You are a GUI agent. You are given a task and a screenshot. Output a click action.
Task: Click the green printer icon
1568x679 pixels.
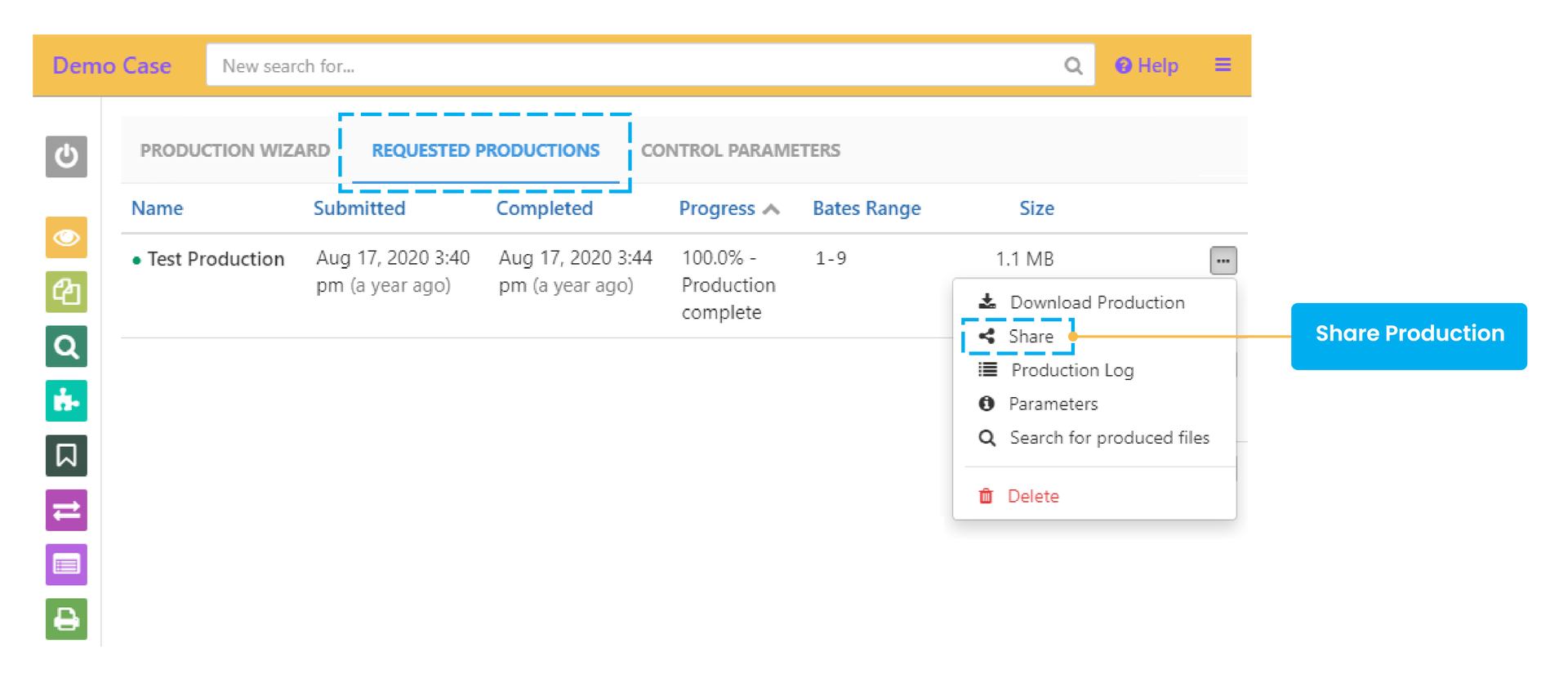coord(66,619)
